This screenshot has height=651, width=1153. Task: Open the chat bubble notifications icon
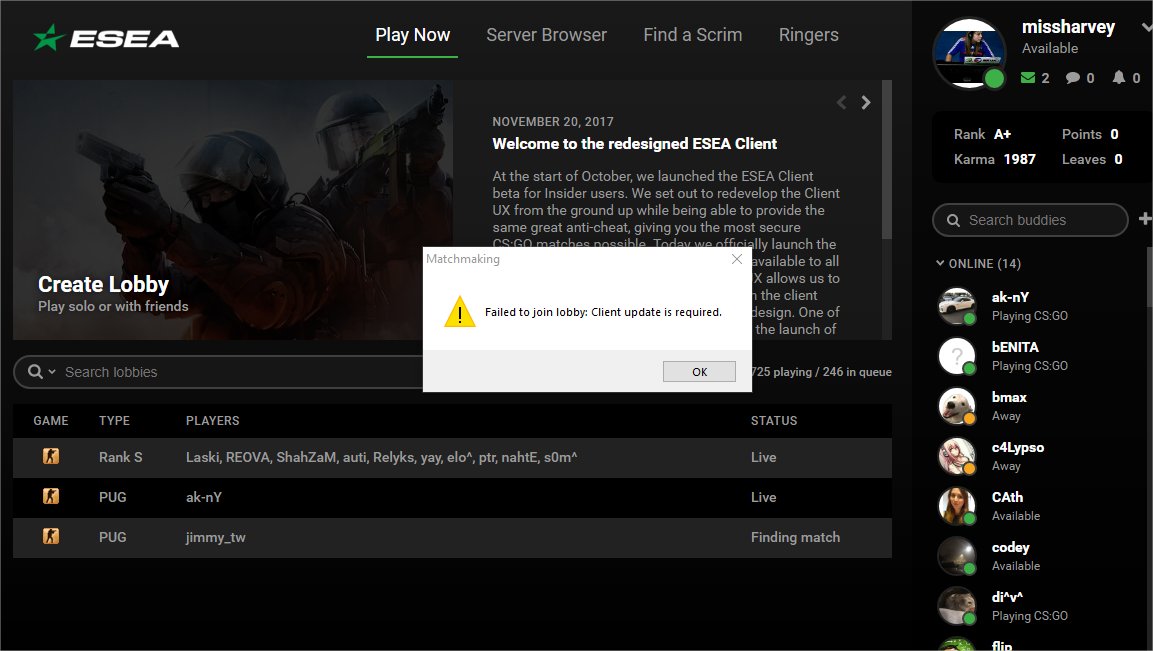pyautogui.click(x=1073, y=78)
